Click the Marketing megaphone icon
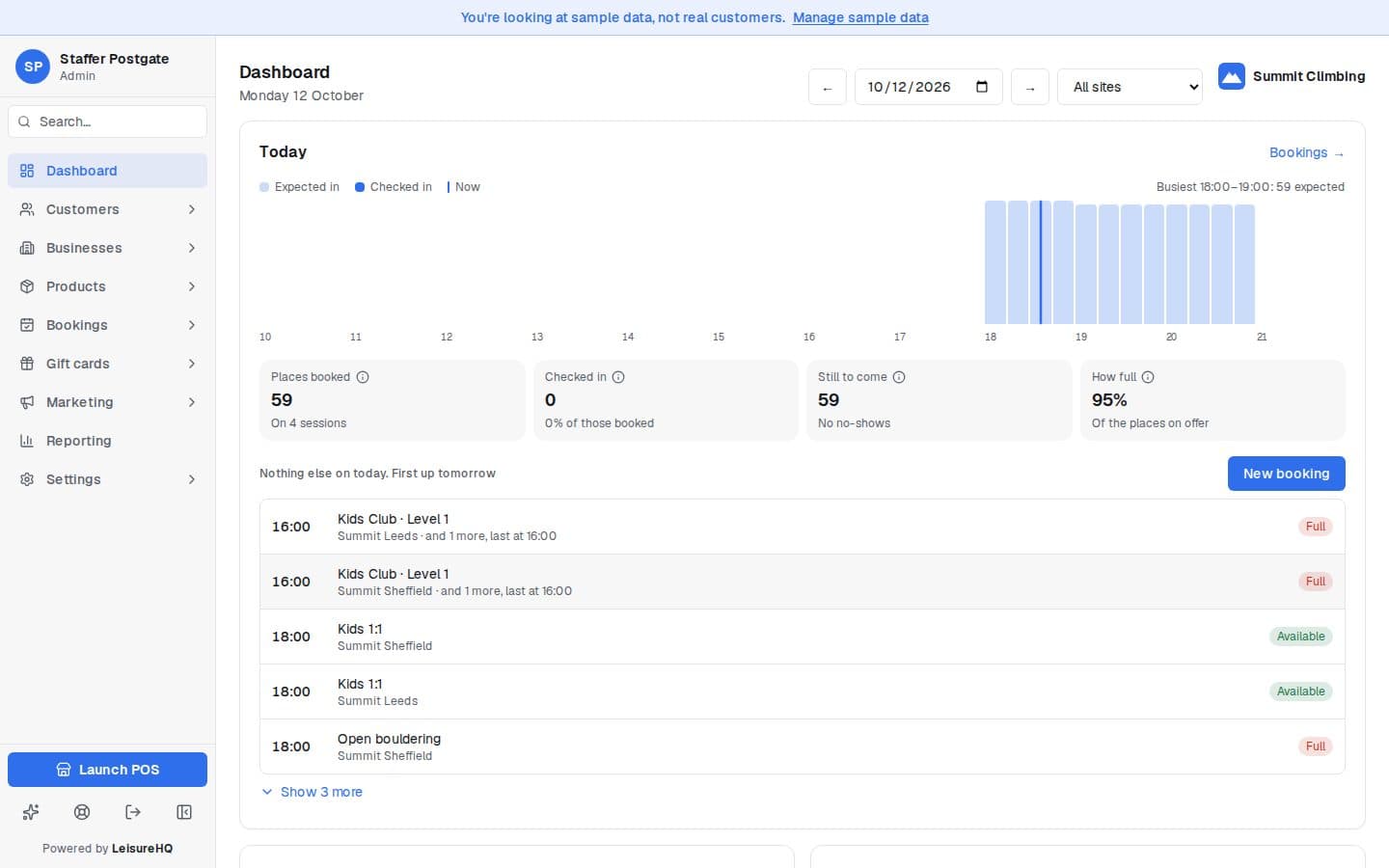Image resolution: width=1389 pixels, height=868 pixels. point(27,402)
